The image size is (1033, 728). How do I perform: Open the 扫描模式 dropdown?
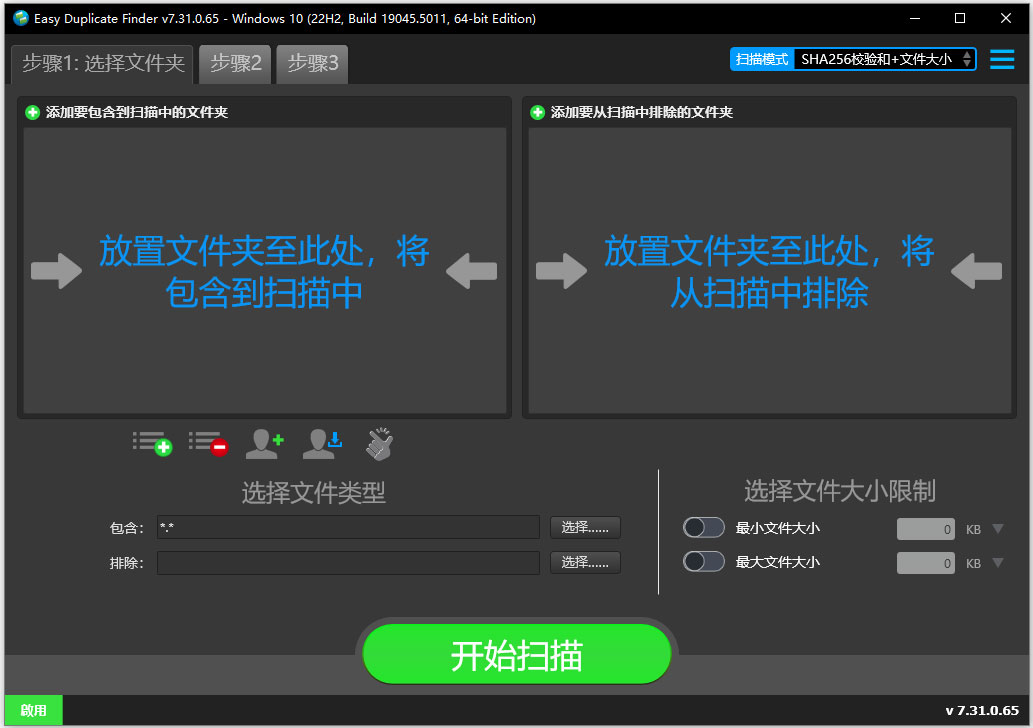tap(885, 60)
